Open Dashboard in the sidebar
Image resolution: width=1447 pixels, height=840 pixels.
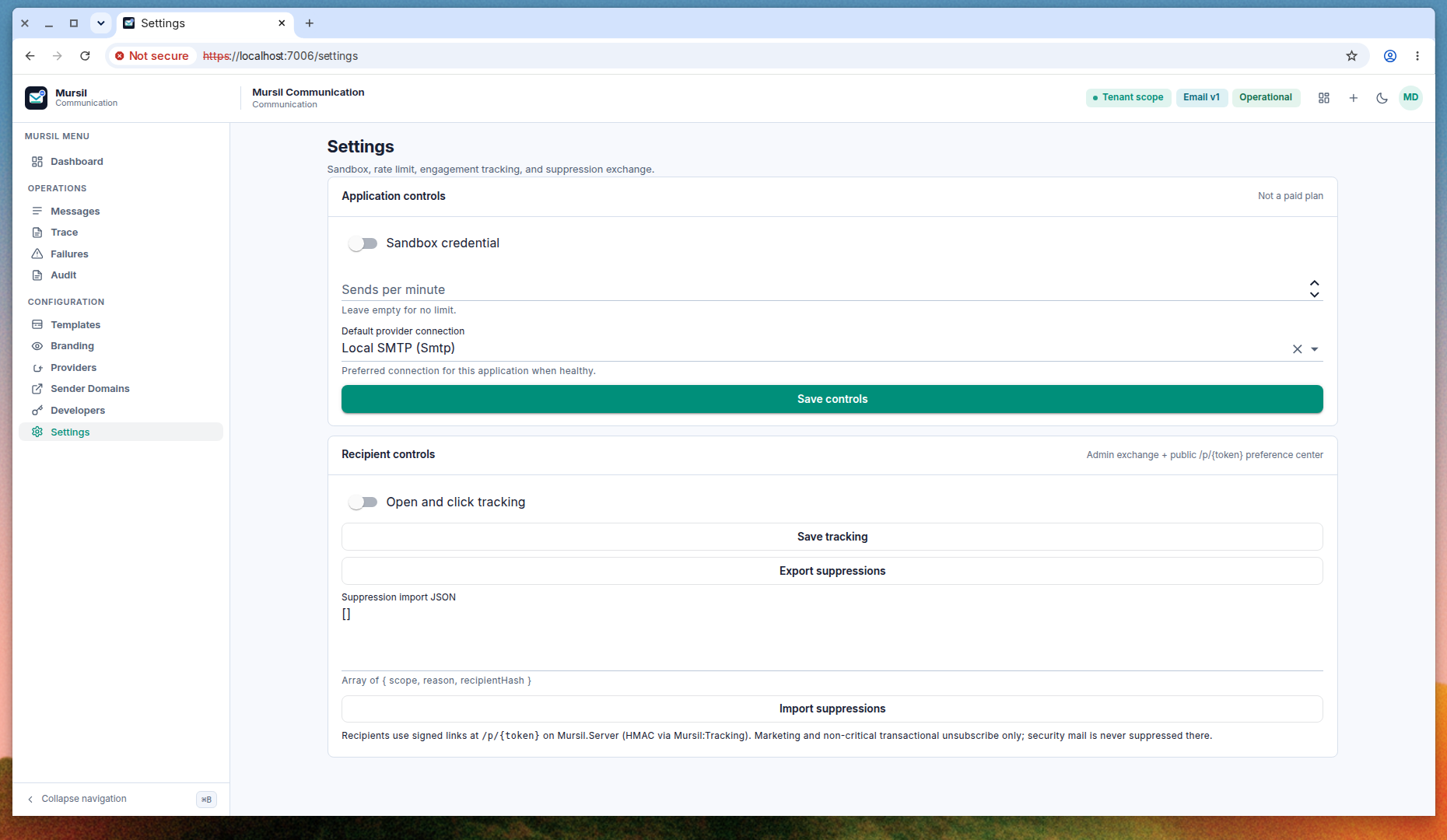point(121,162)
